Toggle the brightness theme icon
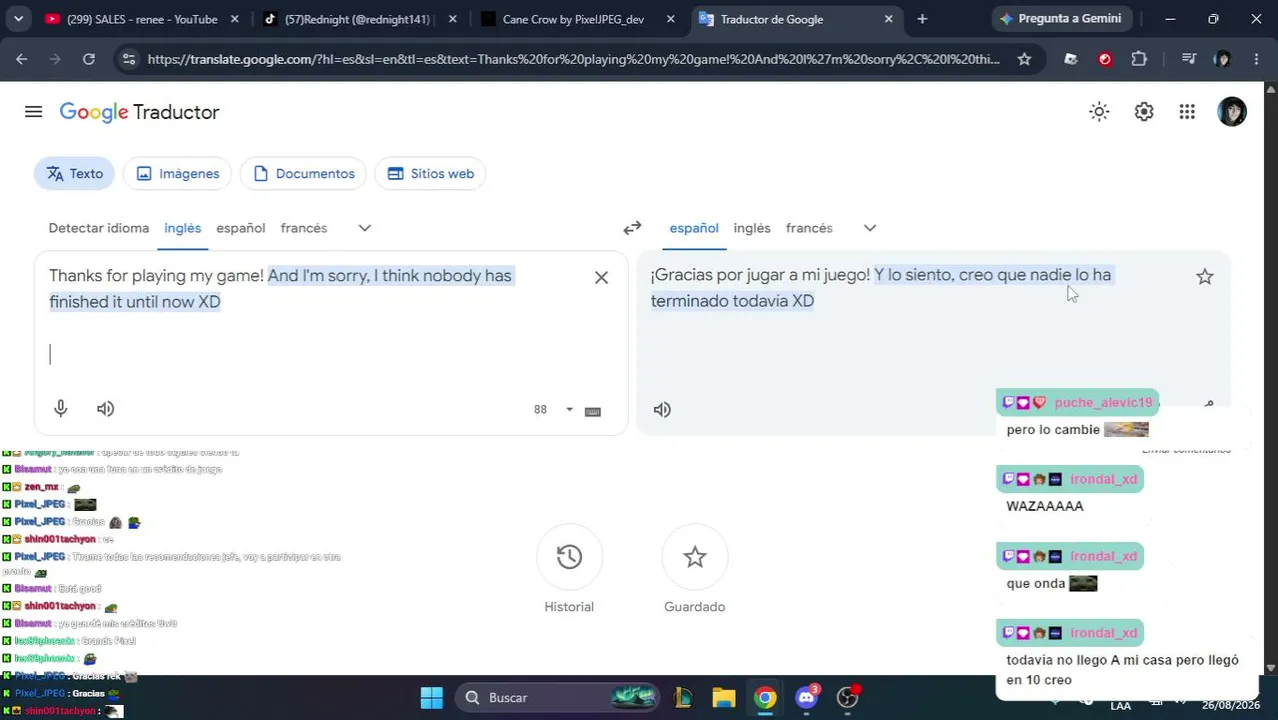 click(1099, 112)
